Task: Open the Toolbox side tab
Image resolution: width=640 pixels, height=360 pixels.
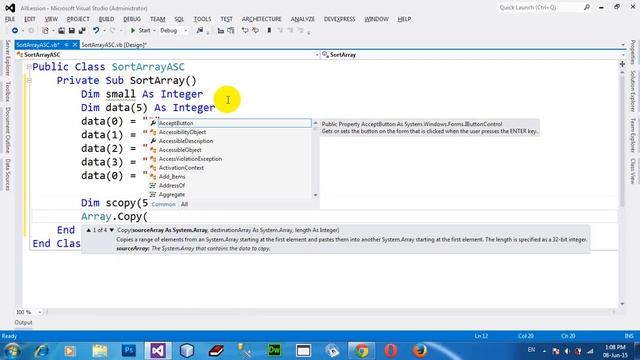Action: (7, 91)
